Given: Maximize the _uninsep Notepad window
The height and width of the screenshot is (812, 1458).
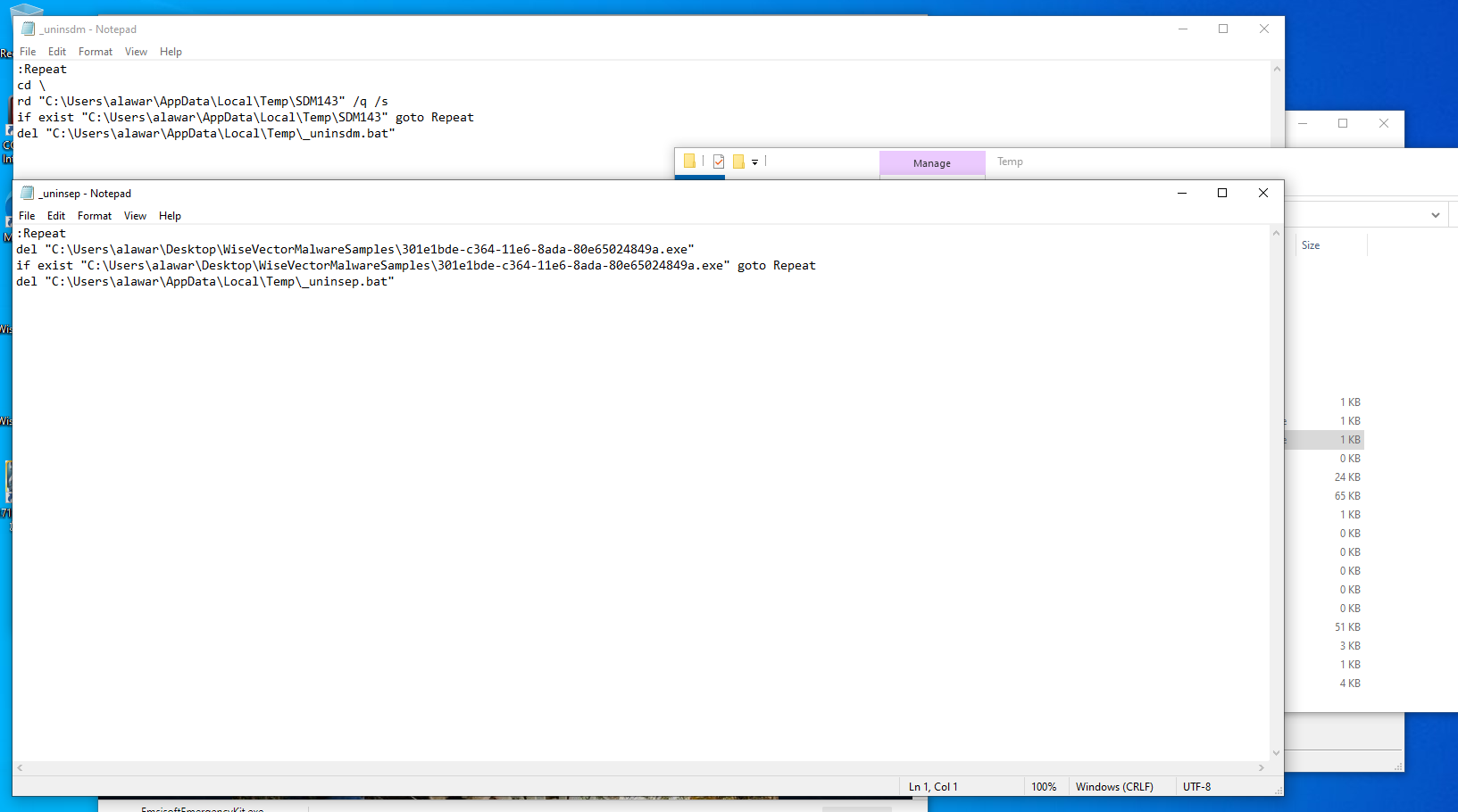Looking at the screenshot, I should [x=1222, y=193].
